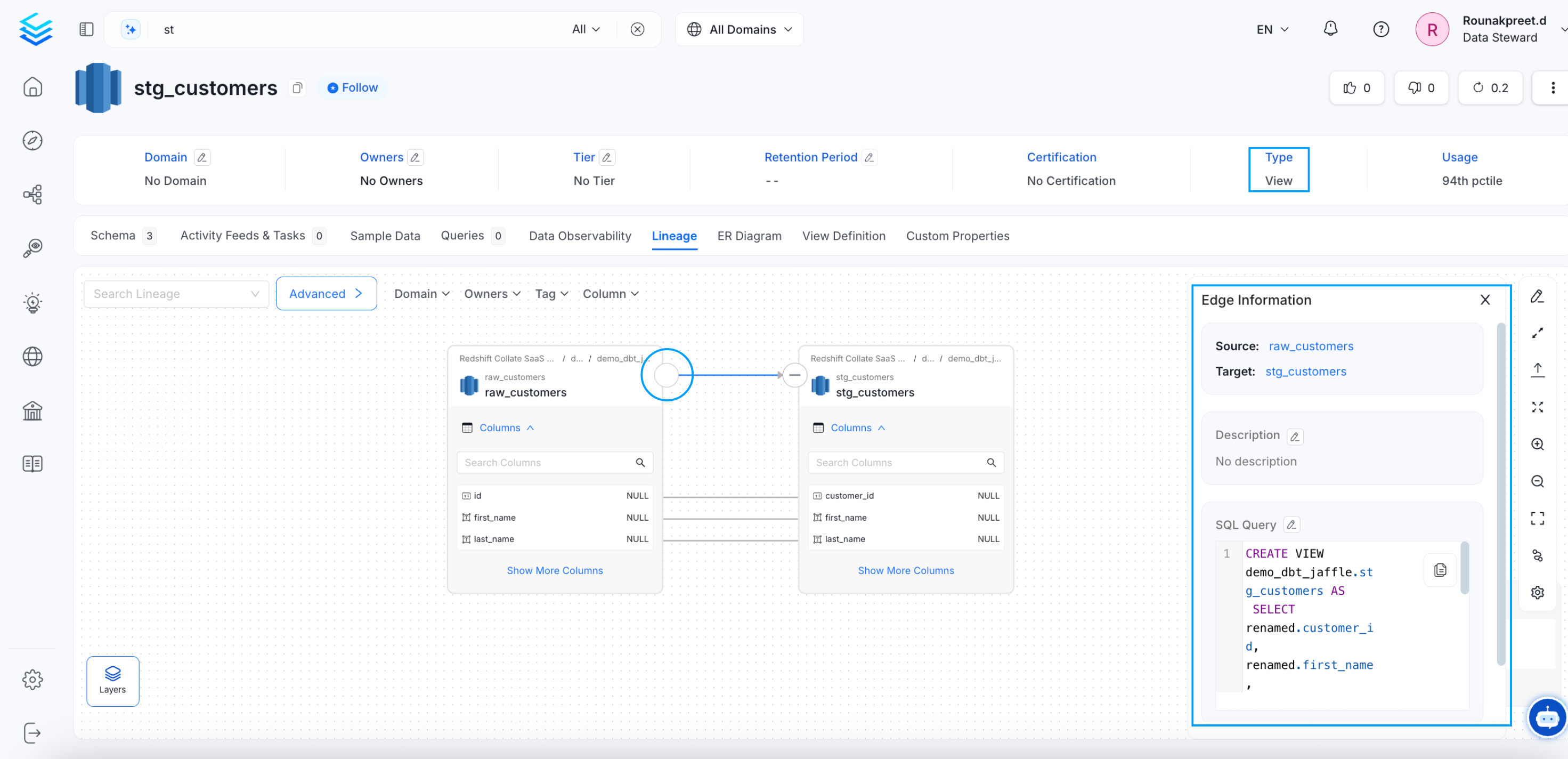Image resolution: width=1568 pixels, height=759 pixels.
Task: Expand the Owners filter dropdown in lineage
Action: [492, 294]
